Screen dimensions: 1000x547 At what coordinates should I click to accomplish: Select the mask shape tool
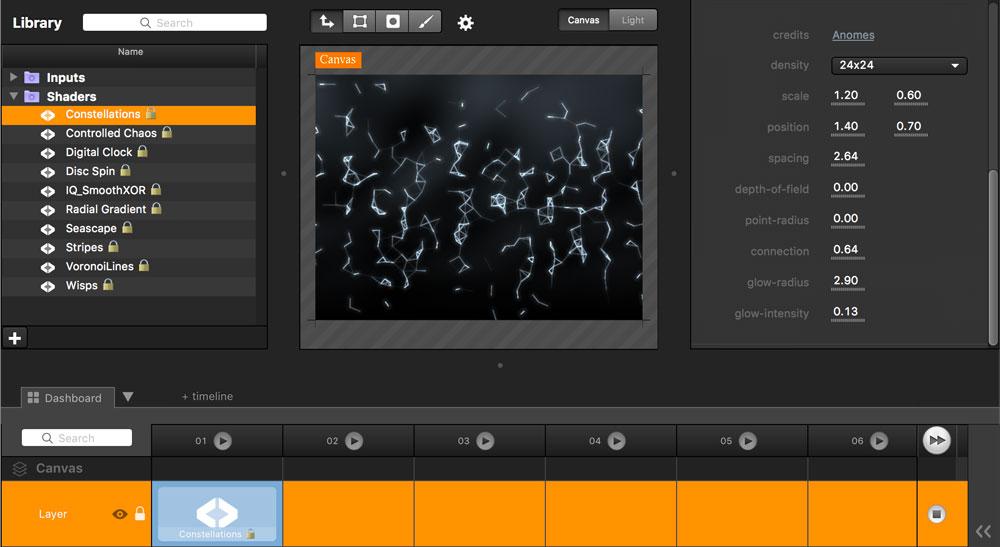click(x=392, y=21)
